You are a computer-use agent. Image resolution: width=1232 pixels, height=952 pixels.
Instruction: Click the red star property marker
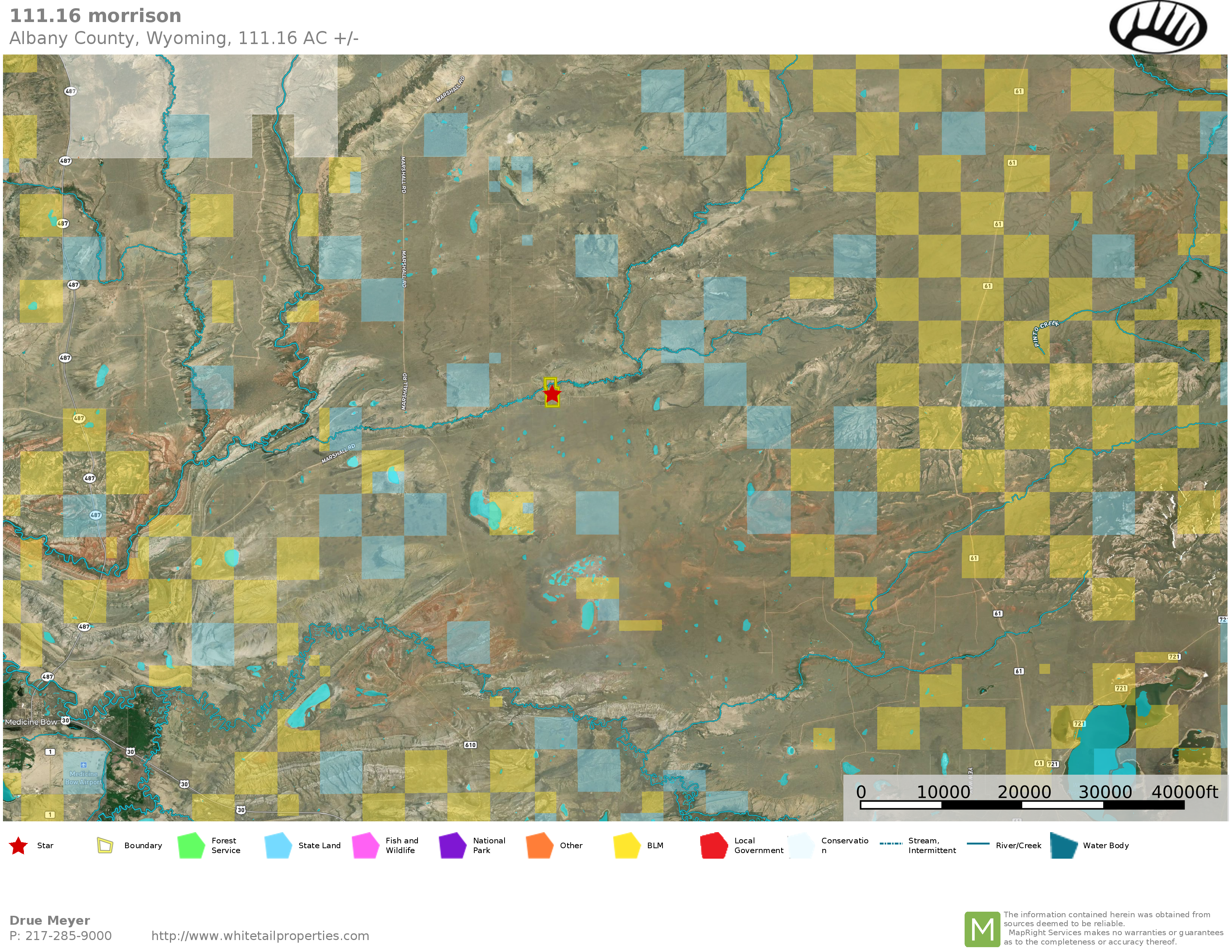point(552,393)
